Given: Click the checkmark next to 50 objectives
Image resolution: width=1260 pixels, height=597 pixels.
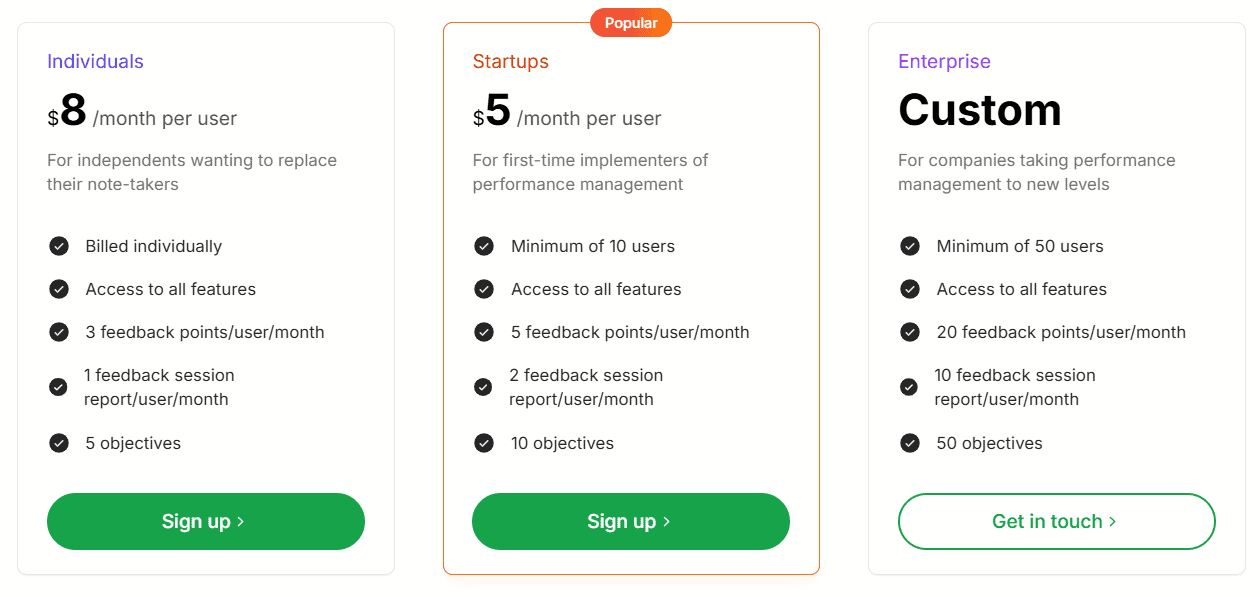Looking at the screenshot, I should click(x=909, y=443).
